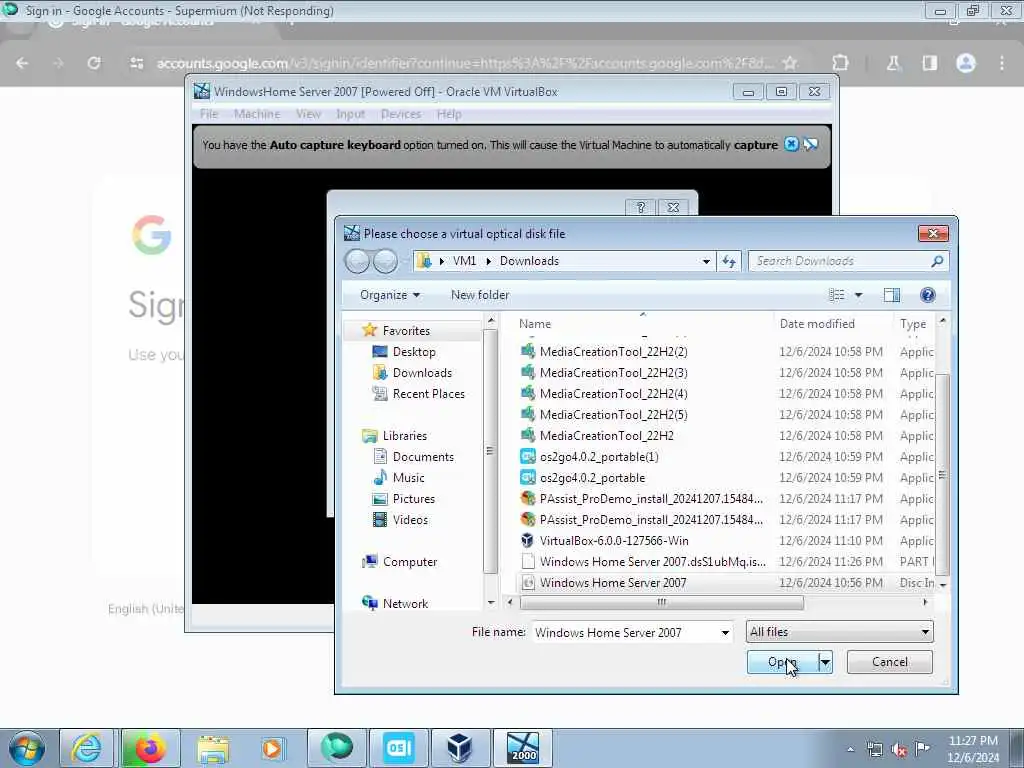Viewport: 1024px width, 768px height.
Task: Open the VirtualBox Devices menu
Action: click(x=400, y=114)
